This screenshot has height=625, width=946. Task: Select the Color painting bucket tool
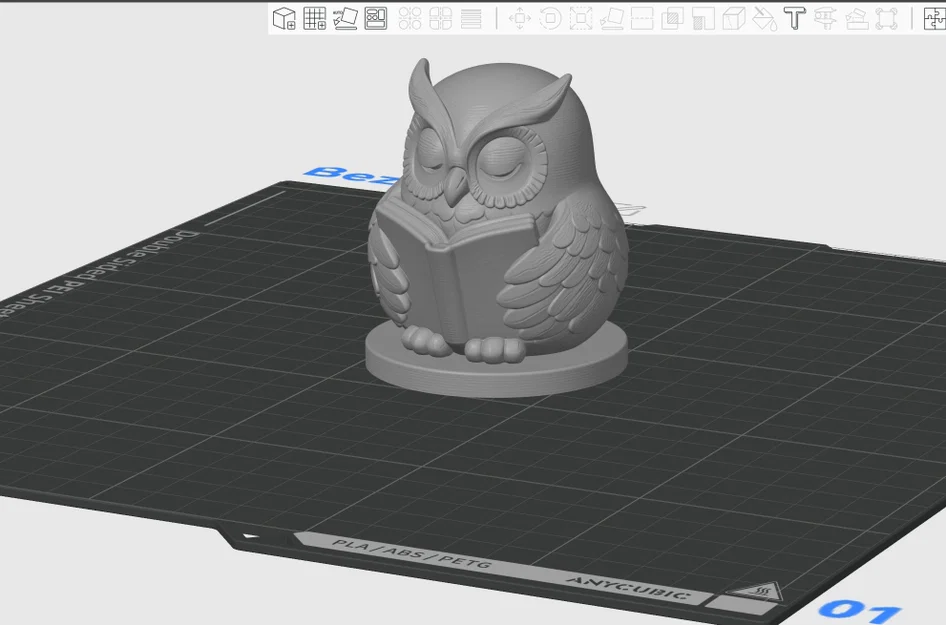pyautogui.click(x=764, y=18)
